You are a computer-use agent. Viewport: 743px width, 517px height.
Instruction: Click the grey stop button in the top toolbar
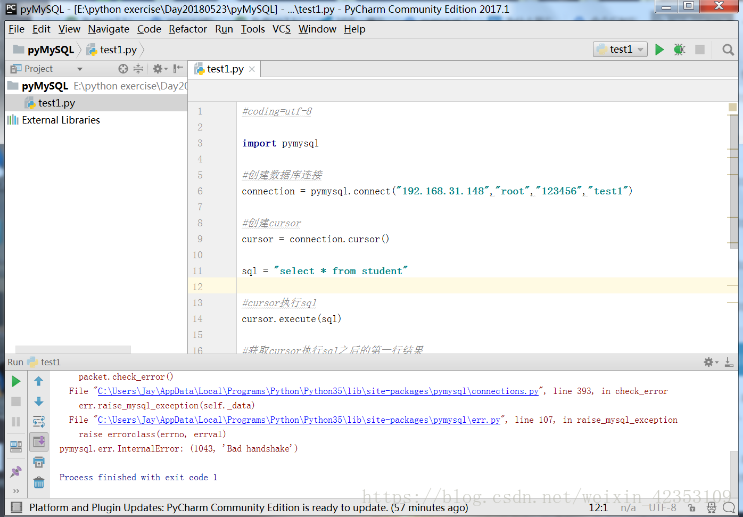699,49
